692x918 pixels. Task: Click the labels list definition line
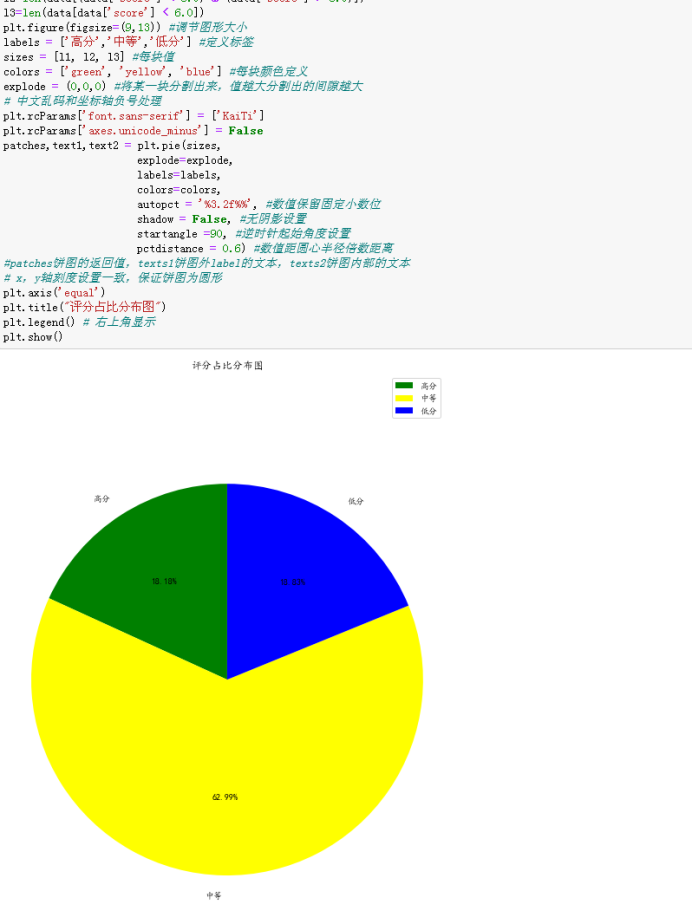point(128,42)
